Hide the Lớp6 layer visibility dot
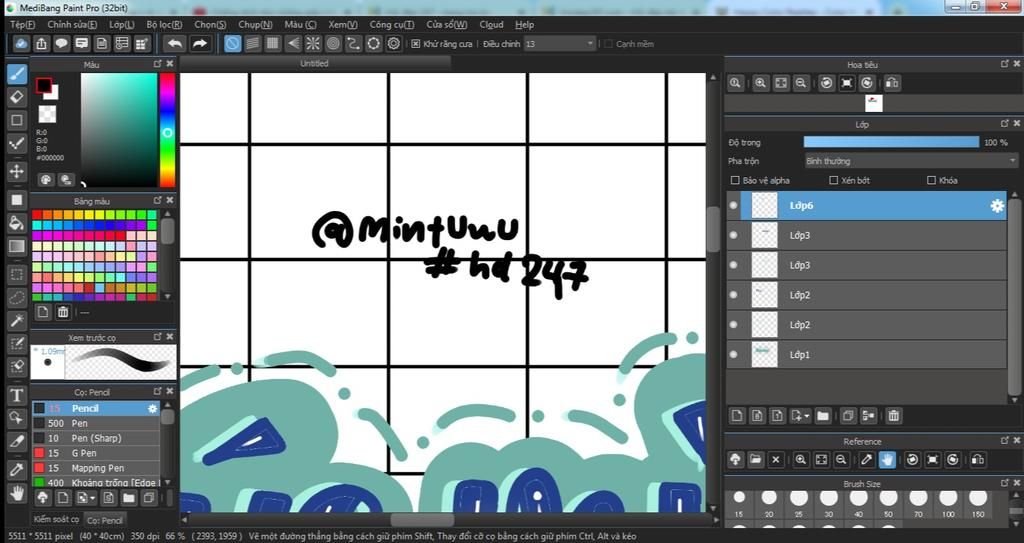 tap(733, 205)
